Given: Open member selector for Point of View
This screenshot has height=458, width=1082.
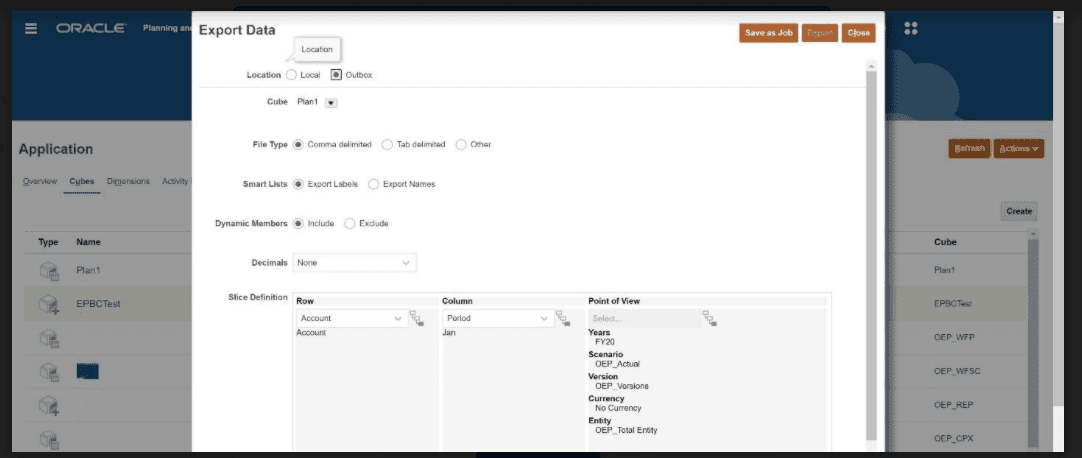Looking at the screenshot, I should pyautogui.click(x=709, y=318).
